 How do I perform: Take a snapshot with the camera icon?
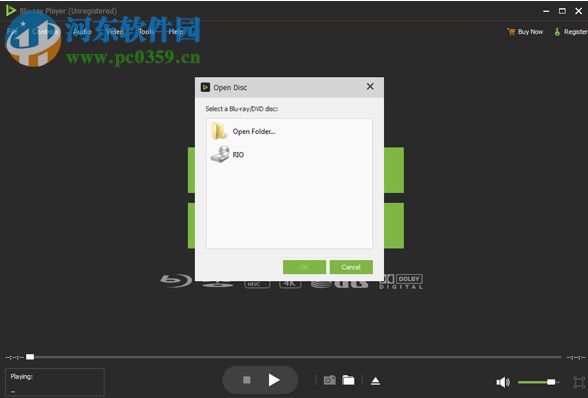[330, 380]
